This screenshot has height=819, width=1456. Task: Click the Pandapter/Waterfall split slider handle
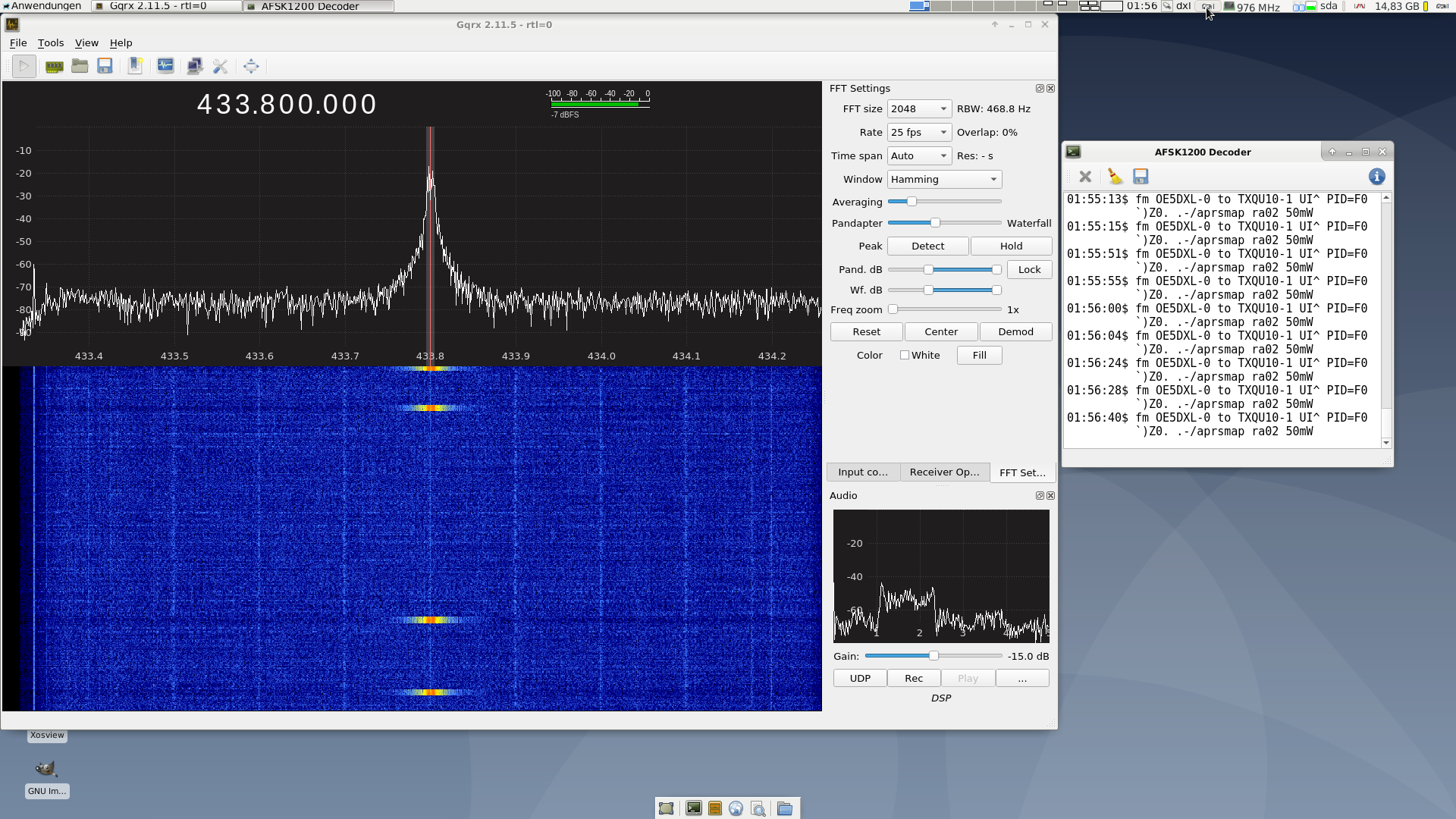click(936, 223)
